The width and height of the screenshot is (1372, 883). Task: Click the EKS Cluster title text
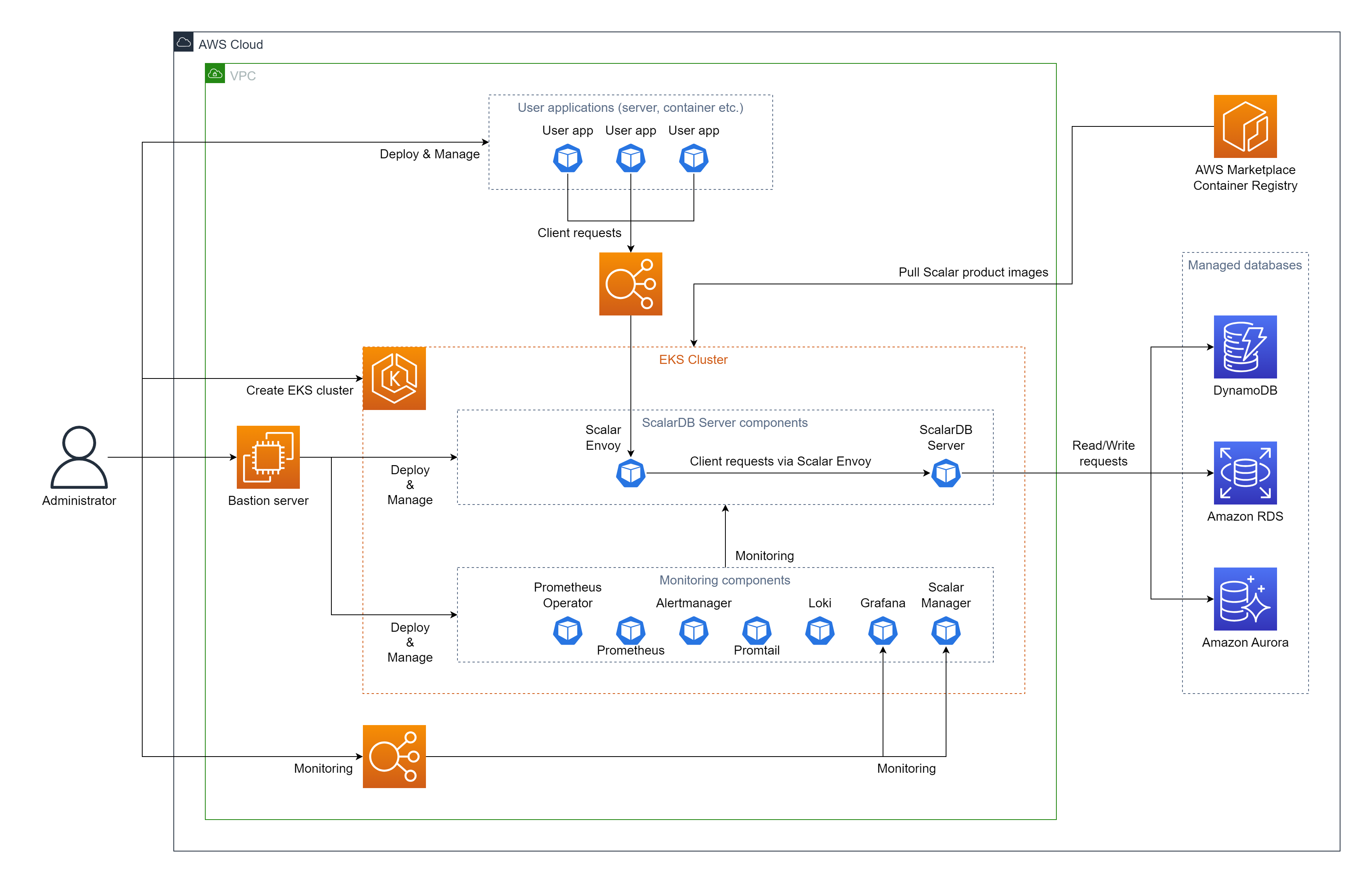(x=693, y=360)
